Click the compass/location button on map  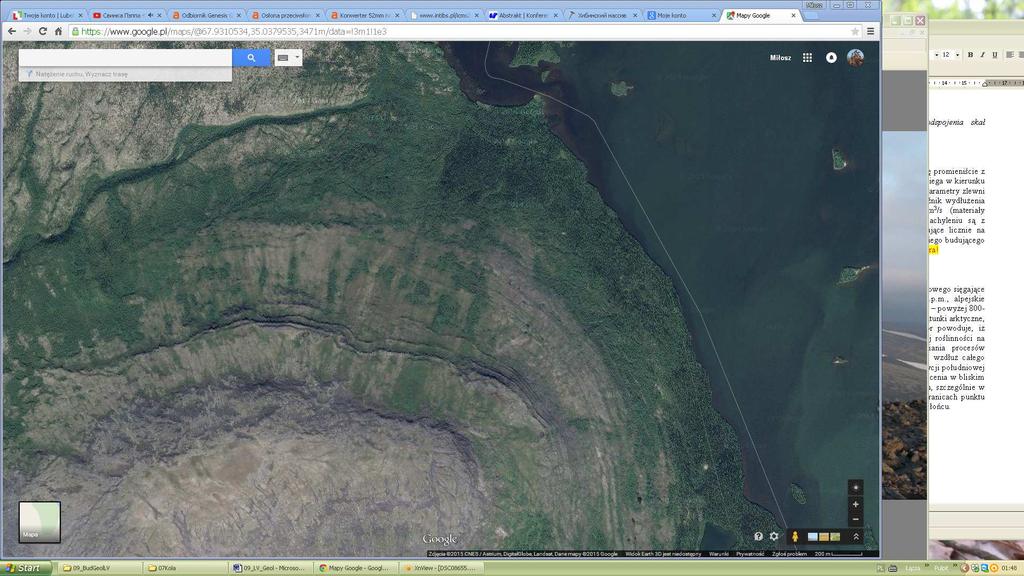pyautogui.click(x=856, y=488)
